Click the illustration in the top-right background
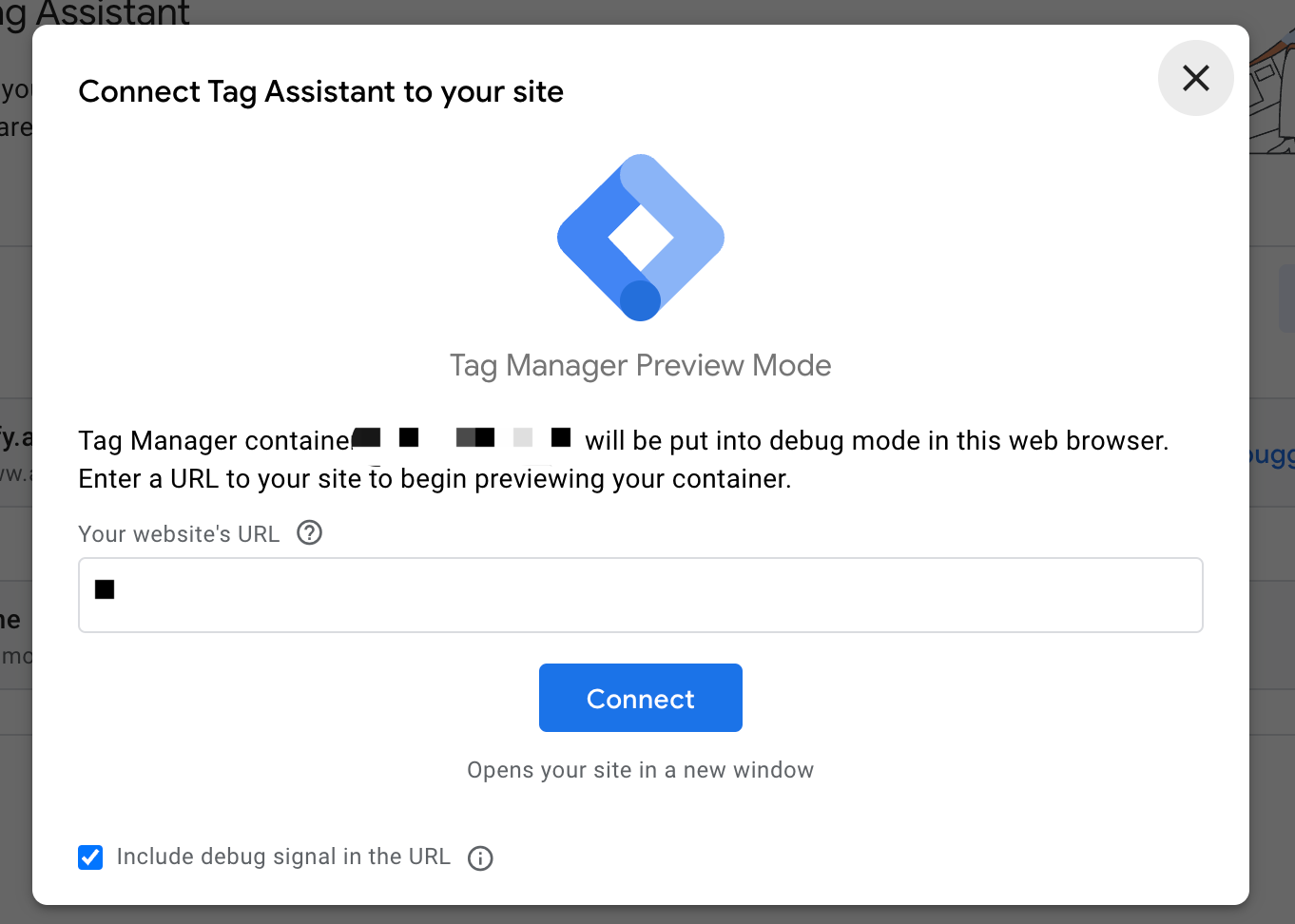The width and height of the screenshot is (1295, 924). (x=1271, y=95)
